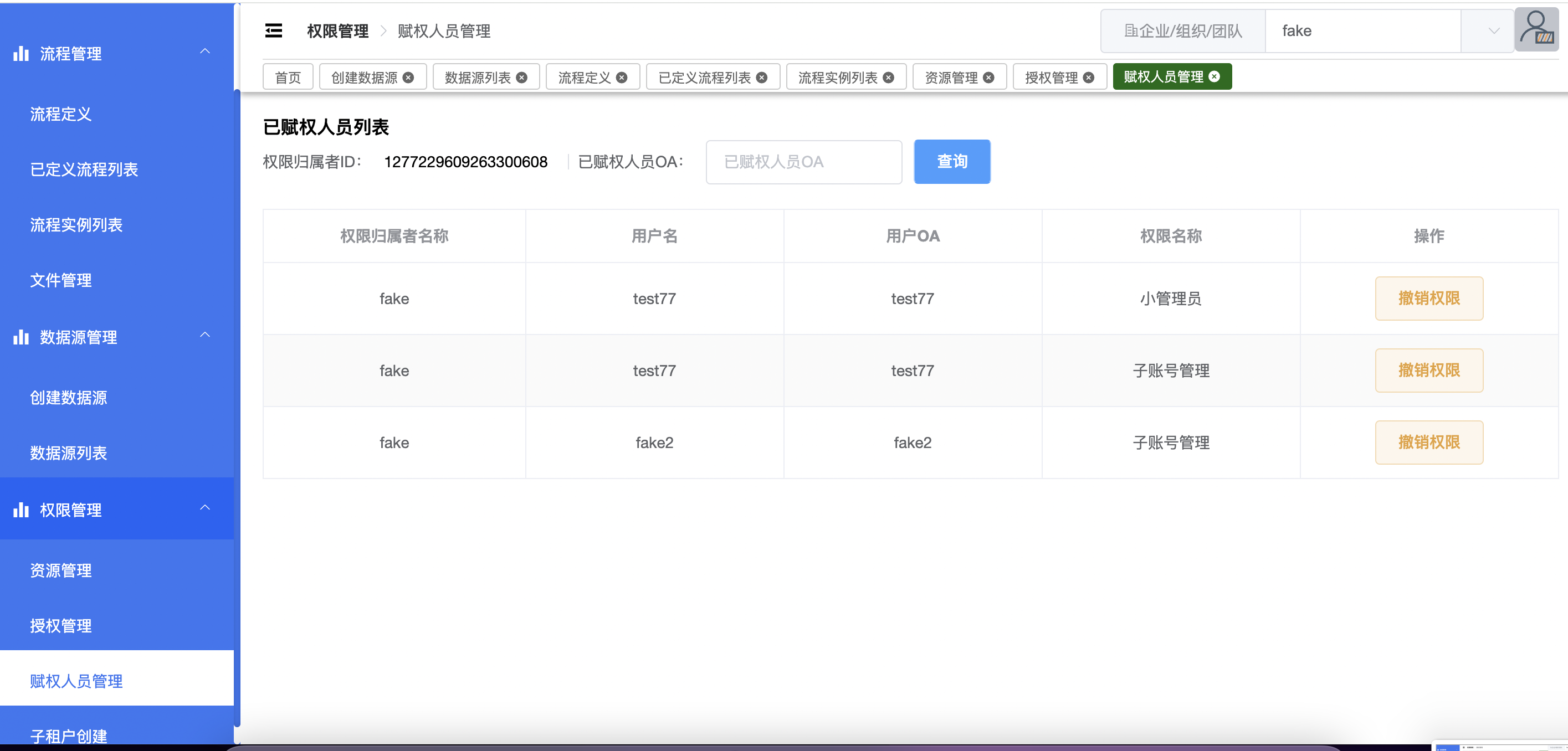1568x751 pixels.
Task: Open 授权管理 in the sidebar
Action: tap(117, 626)
